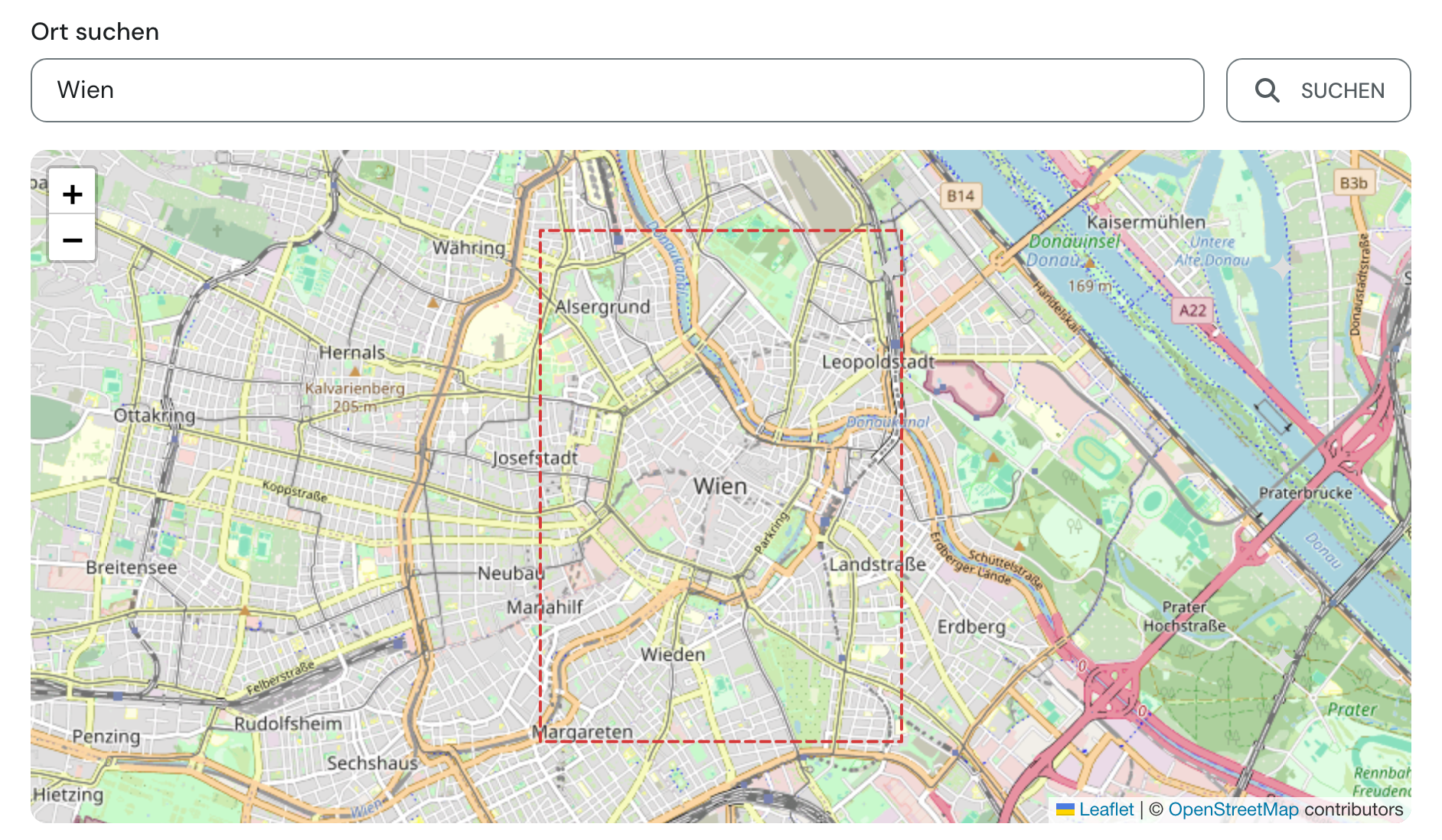This screenshot has width=1442, height=840.
Task: Click the Kalvarienberg peak triangle marker
Action: tap(354, 371)
